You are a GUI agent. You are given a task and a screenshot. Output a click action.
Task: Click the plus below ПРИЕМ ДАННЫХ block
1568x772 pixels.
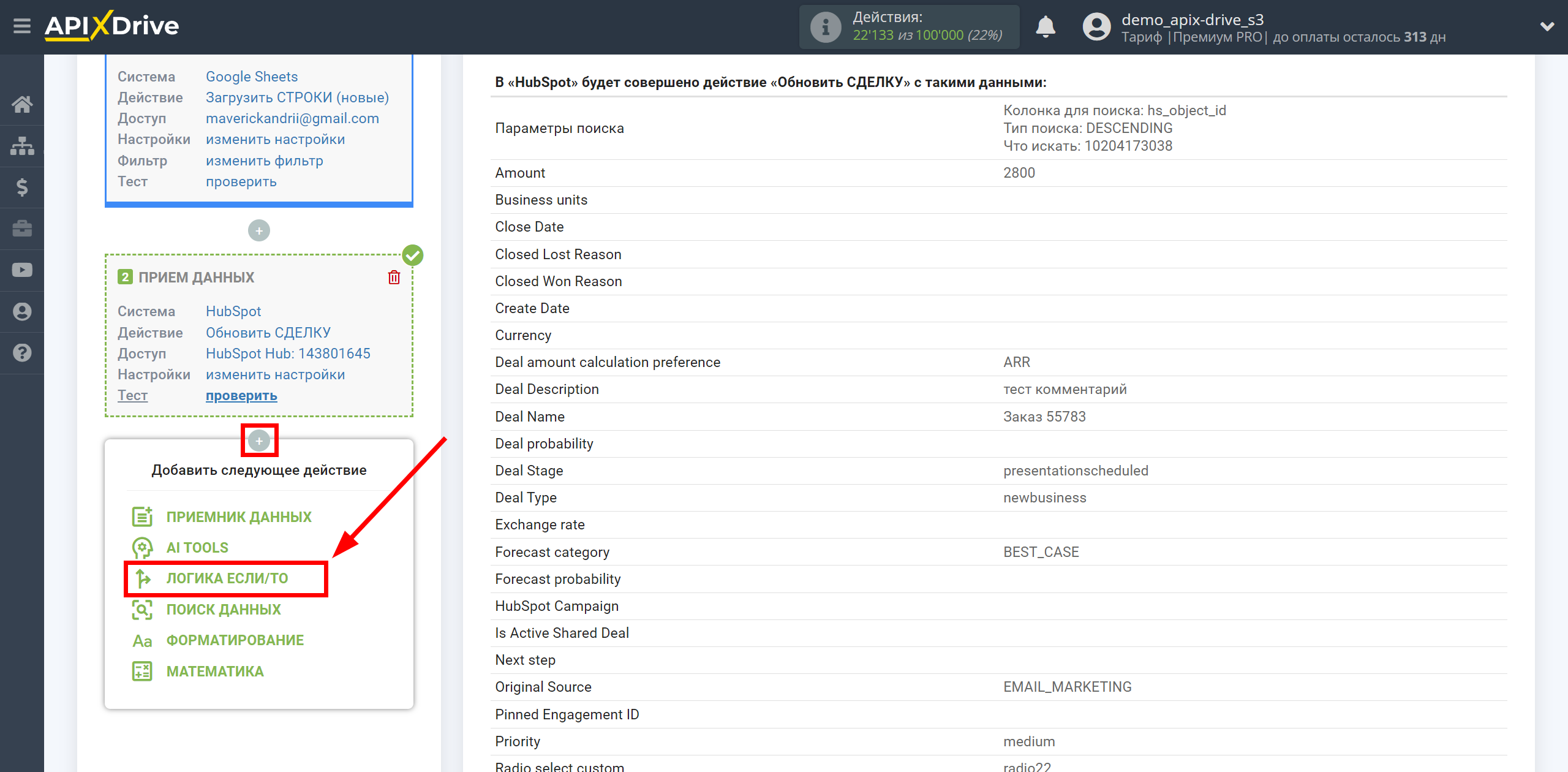(259, 441)
